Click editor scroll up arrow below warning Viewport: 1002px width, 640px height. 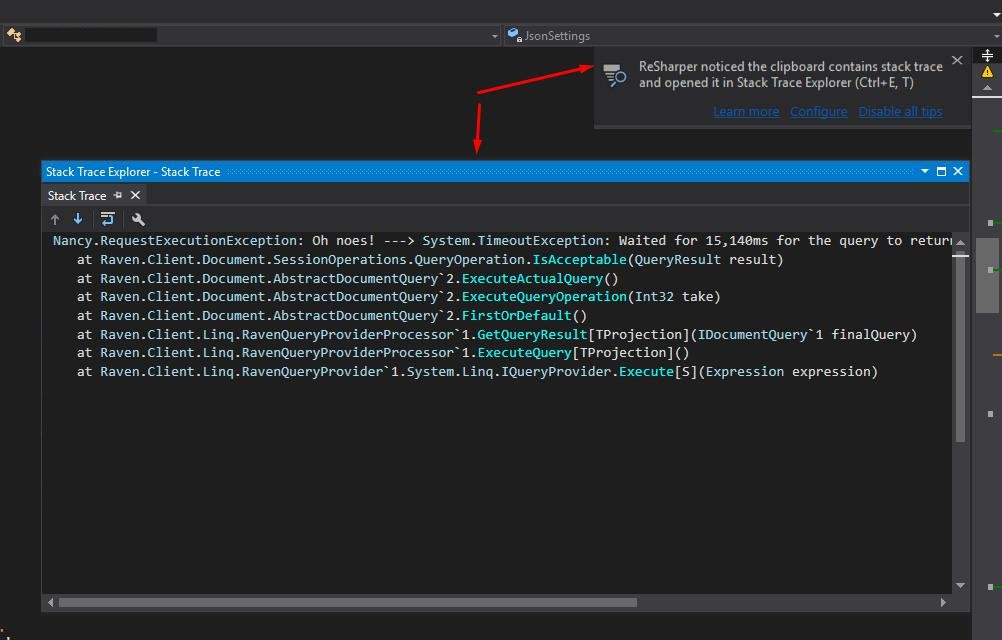(x=987, y=88)
